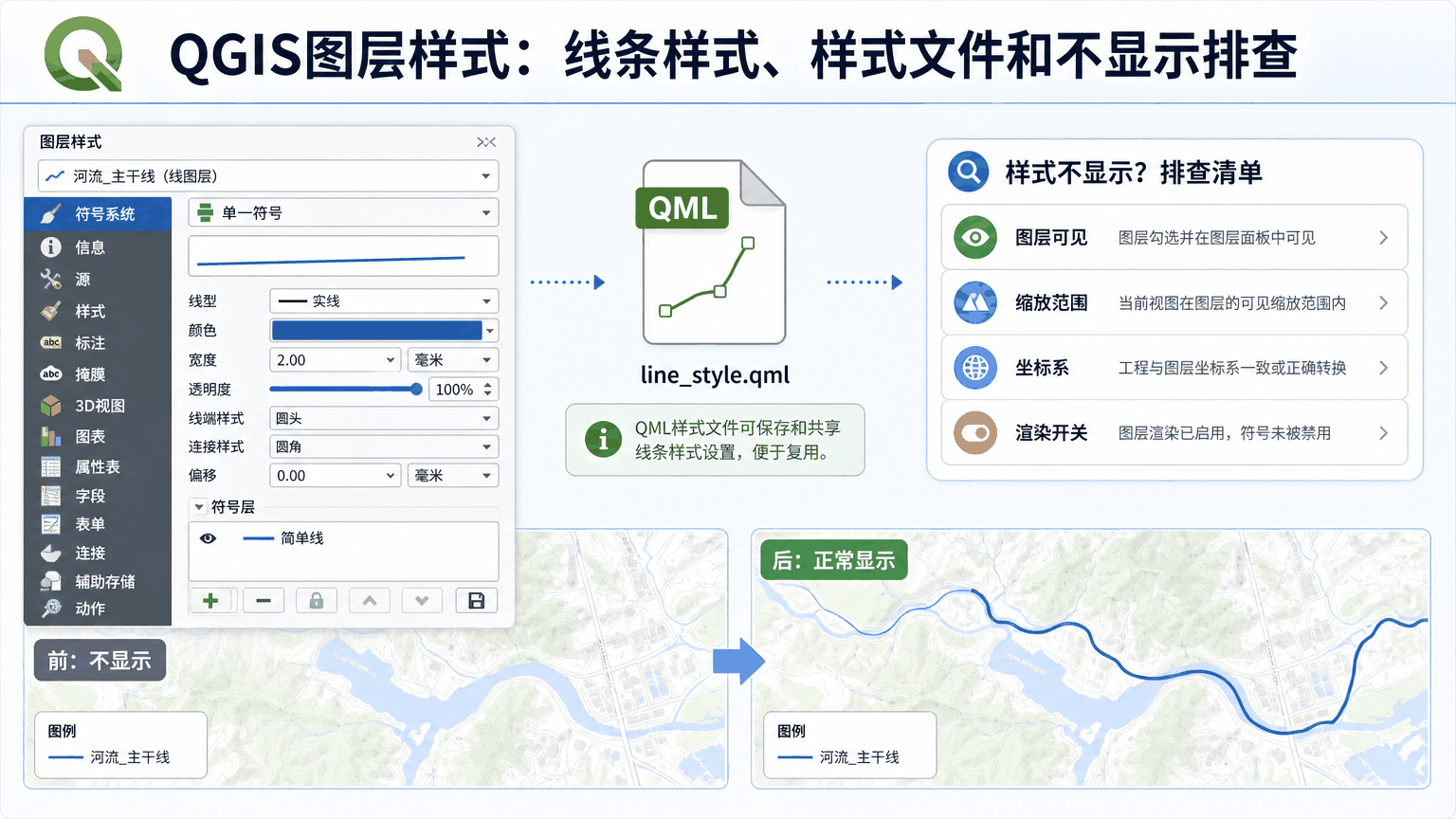Viewport: 1456px width, 819px height.
Task: Click the 偏移 0.00 value field
Action: (x=336, y=476)
